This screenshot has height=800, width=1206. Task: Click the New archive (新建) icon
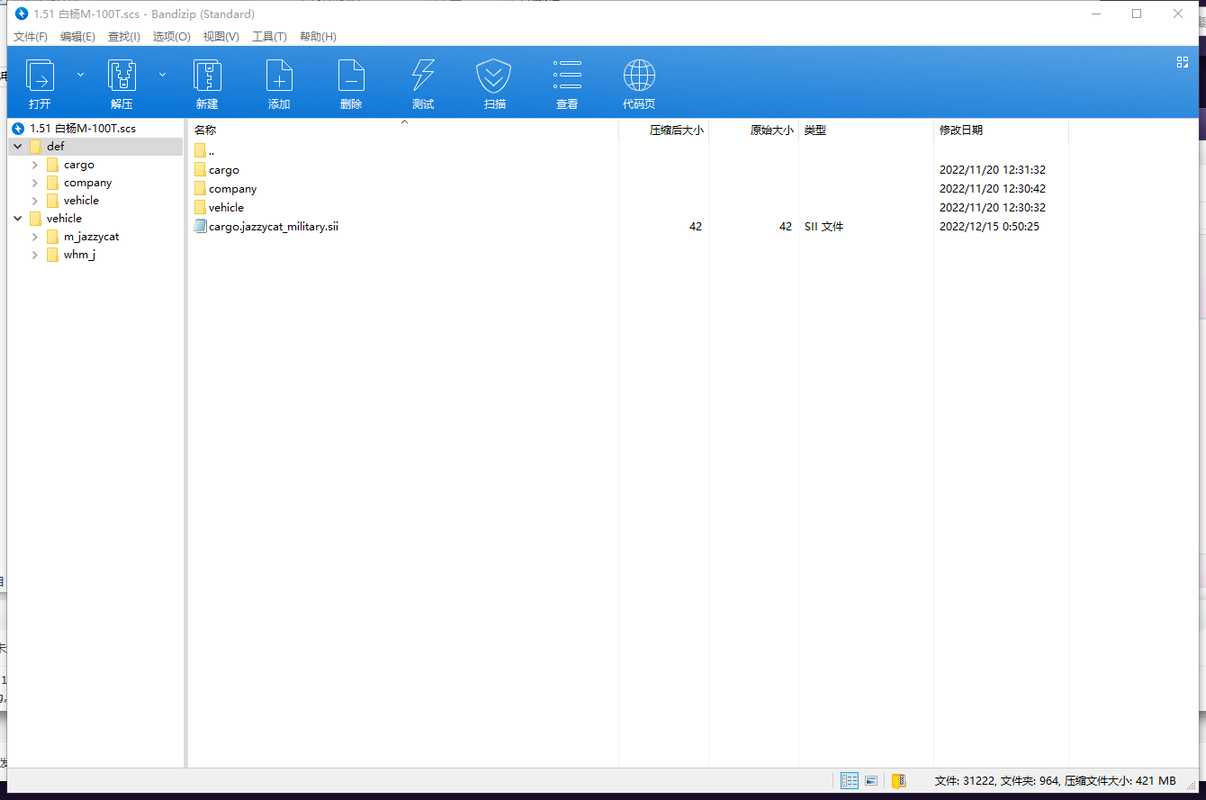click(207, 76)
